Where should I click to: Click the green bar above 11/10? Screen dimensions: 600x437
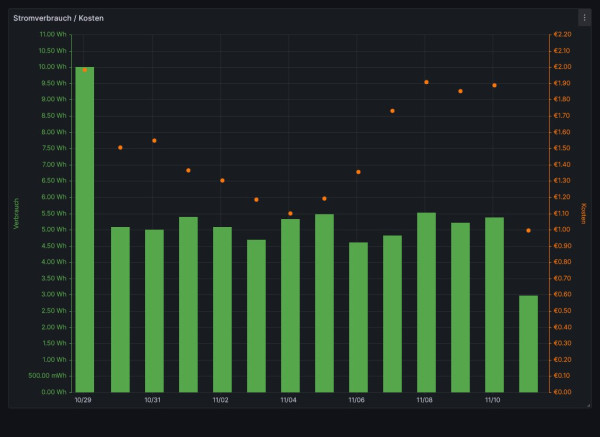click(494, 304)
